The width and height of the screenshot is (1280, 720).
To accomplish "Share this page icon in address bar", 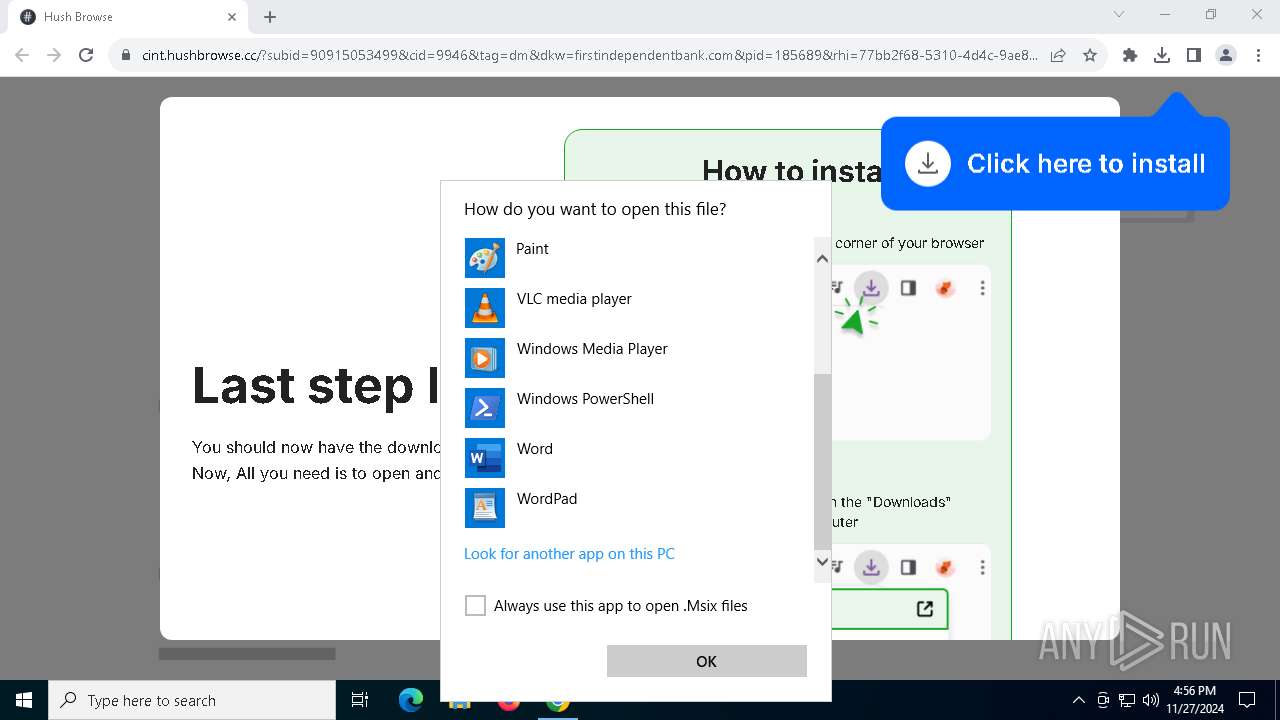I will tap(1058, 55).
